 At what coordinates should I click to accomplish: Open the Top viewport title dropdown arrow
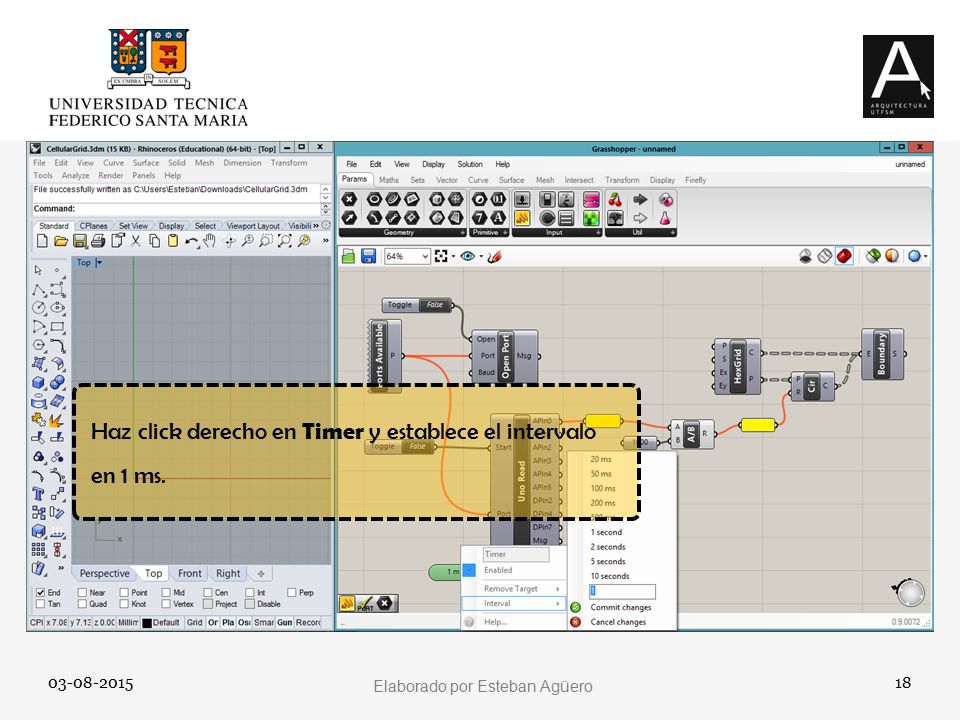coord(99,263)
